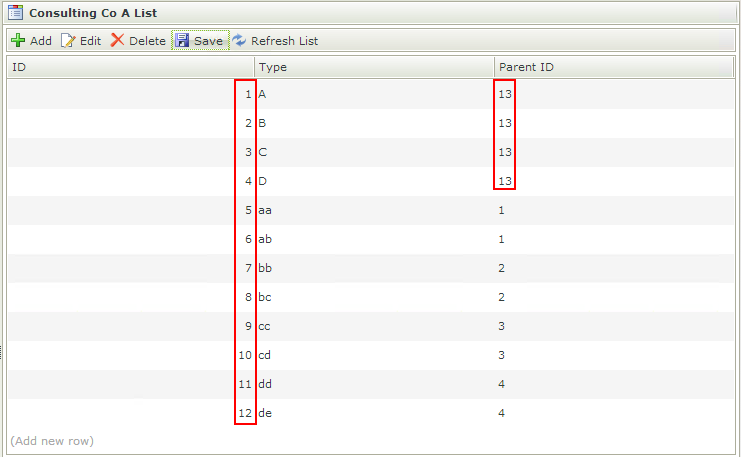
Task: Click the Refresh List arrows icon
Action: point(239,41)
